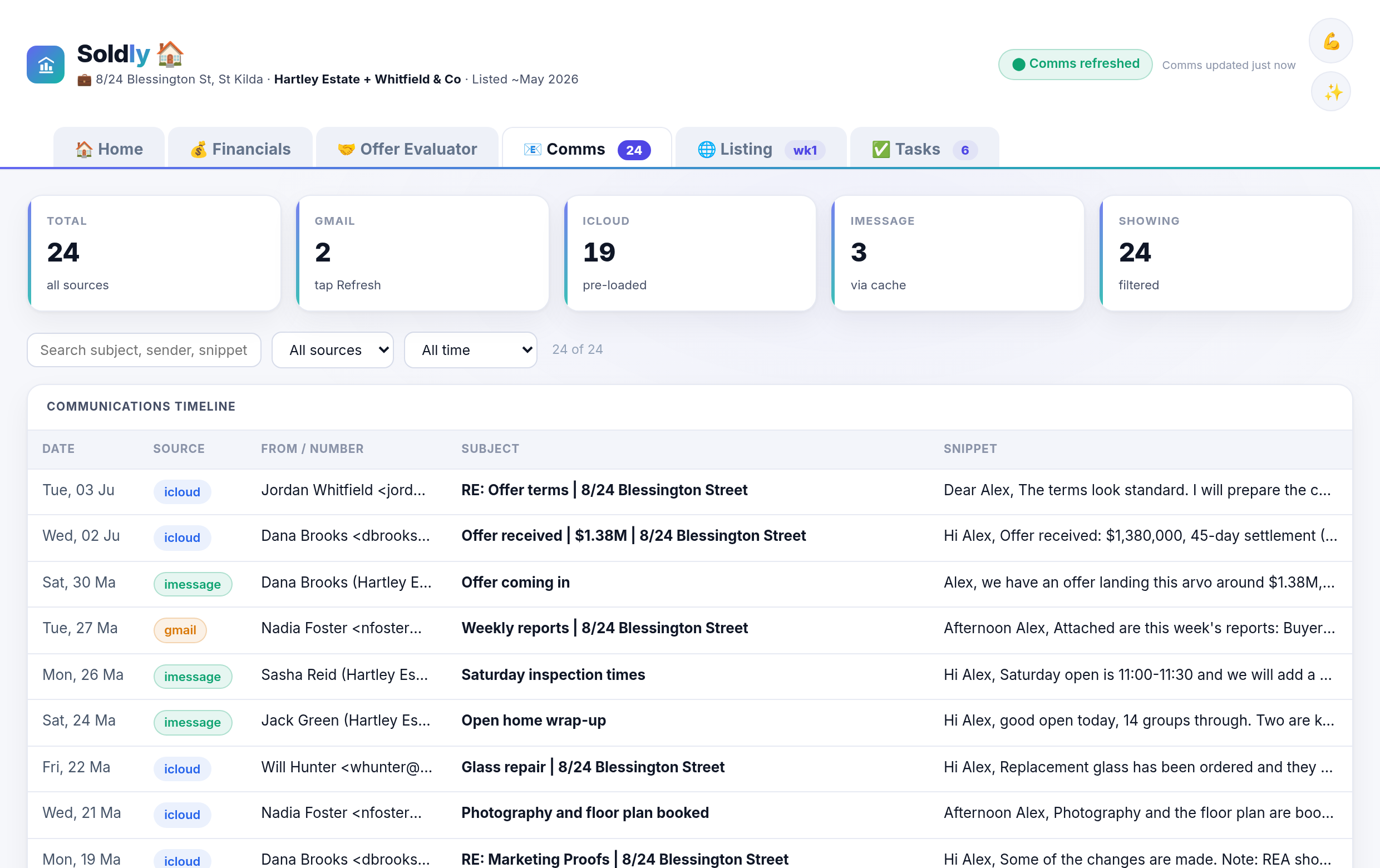Click sender Will Hunter
The width and height of the screenshot is (1380, 868).
[346, 767]
